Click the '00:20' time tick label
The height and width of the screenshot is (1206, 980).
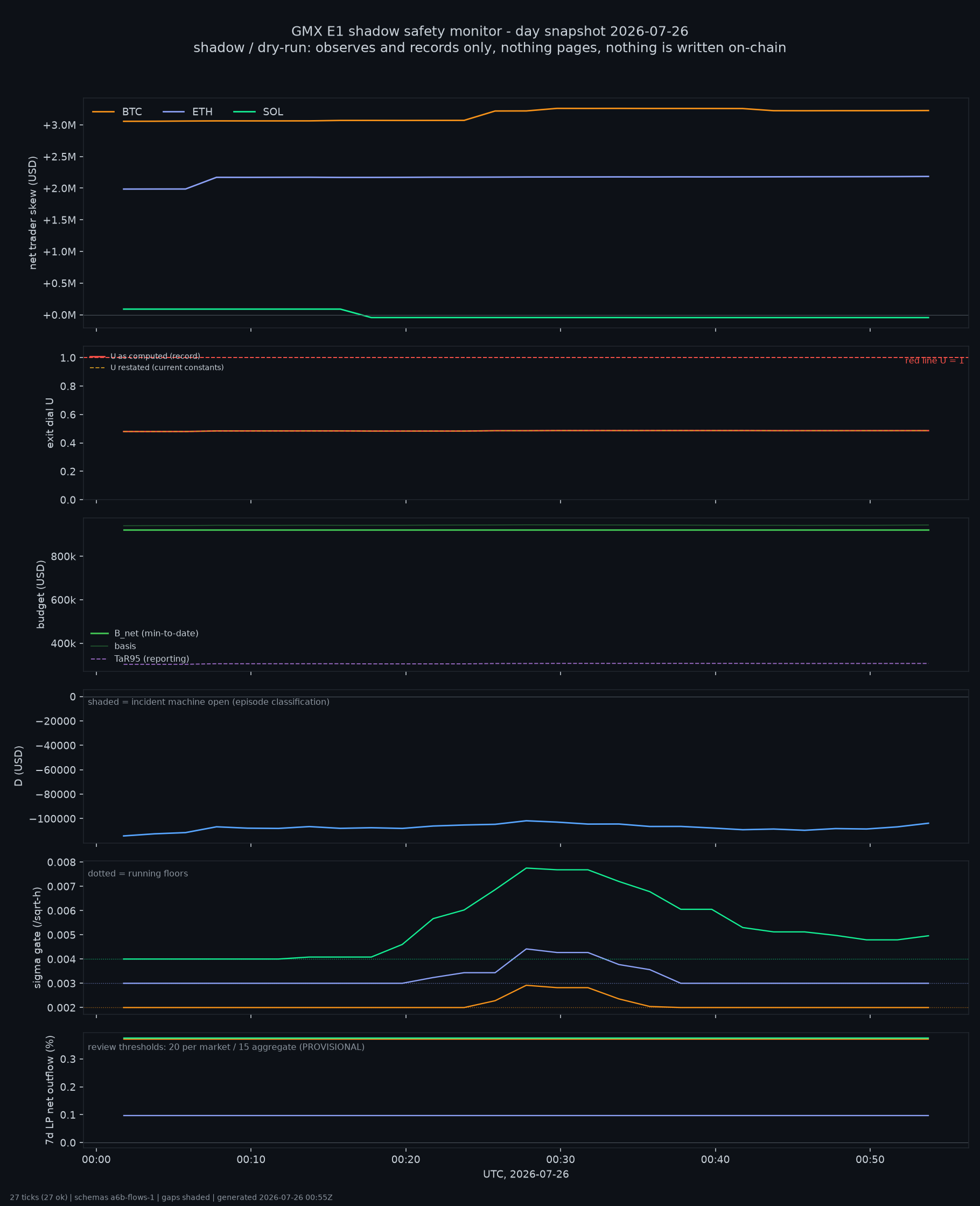click(x=406, y=1159)
